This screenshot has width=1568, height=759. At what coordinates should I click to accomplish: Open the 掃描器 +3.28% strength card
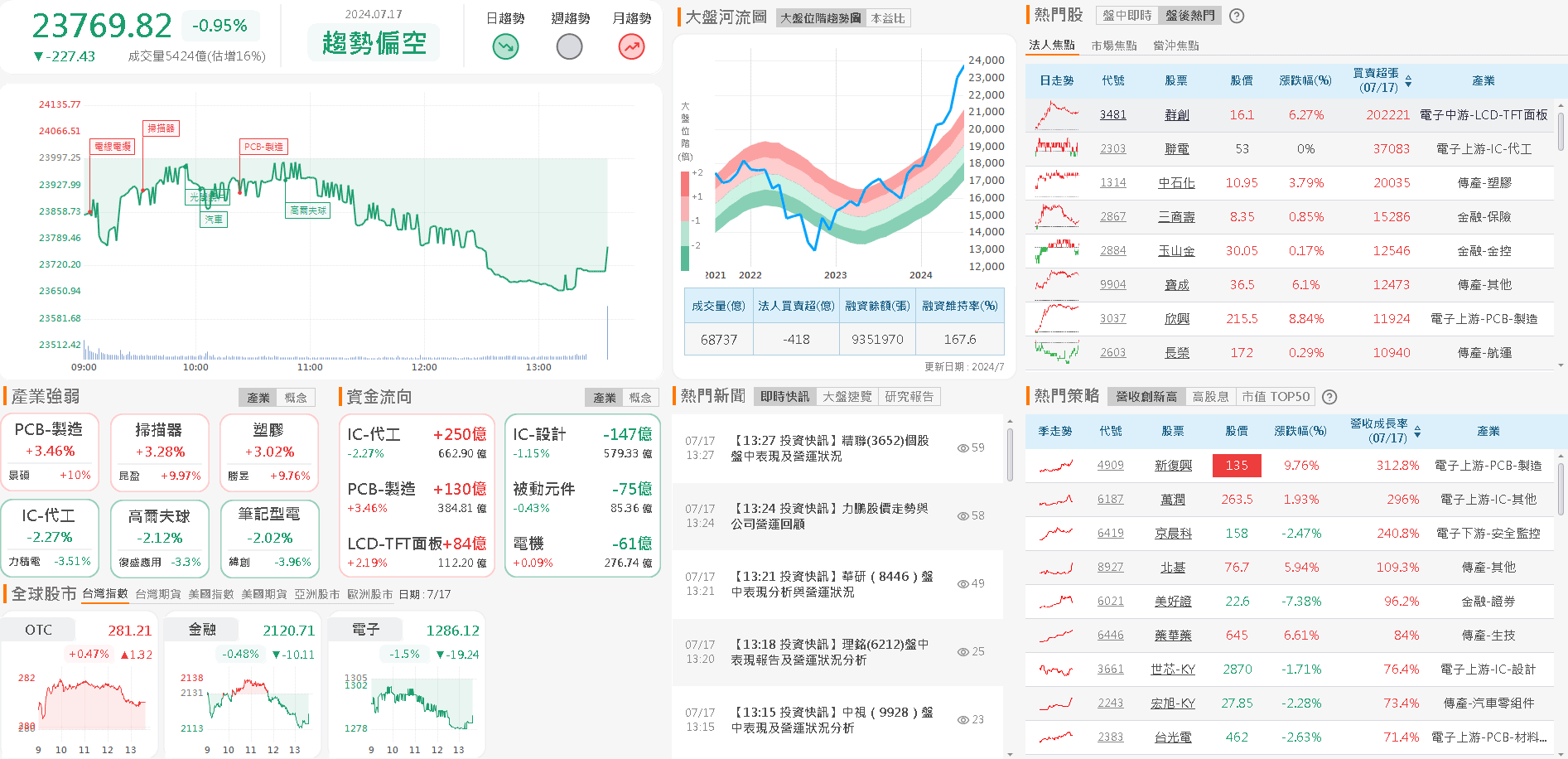point(159,452)
